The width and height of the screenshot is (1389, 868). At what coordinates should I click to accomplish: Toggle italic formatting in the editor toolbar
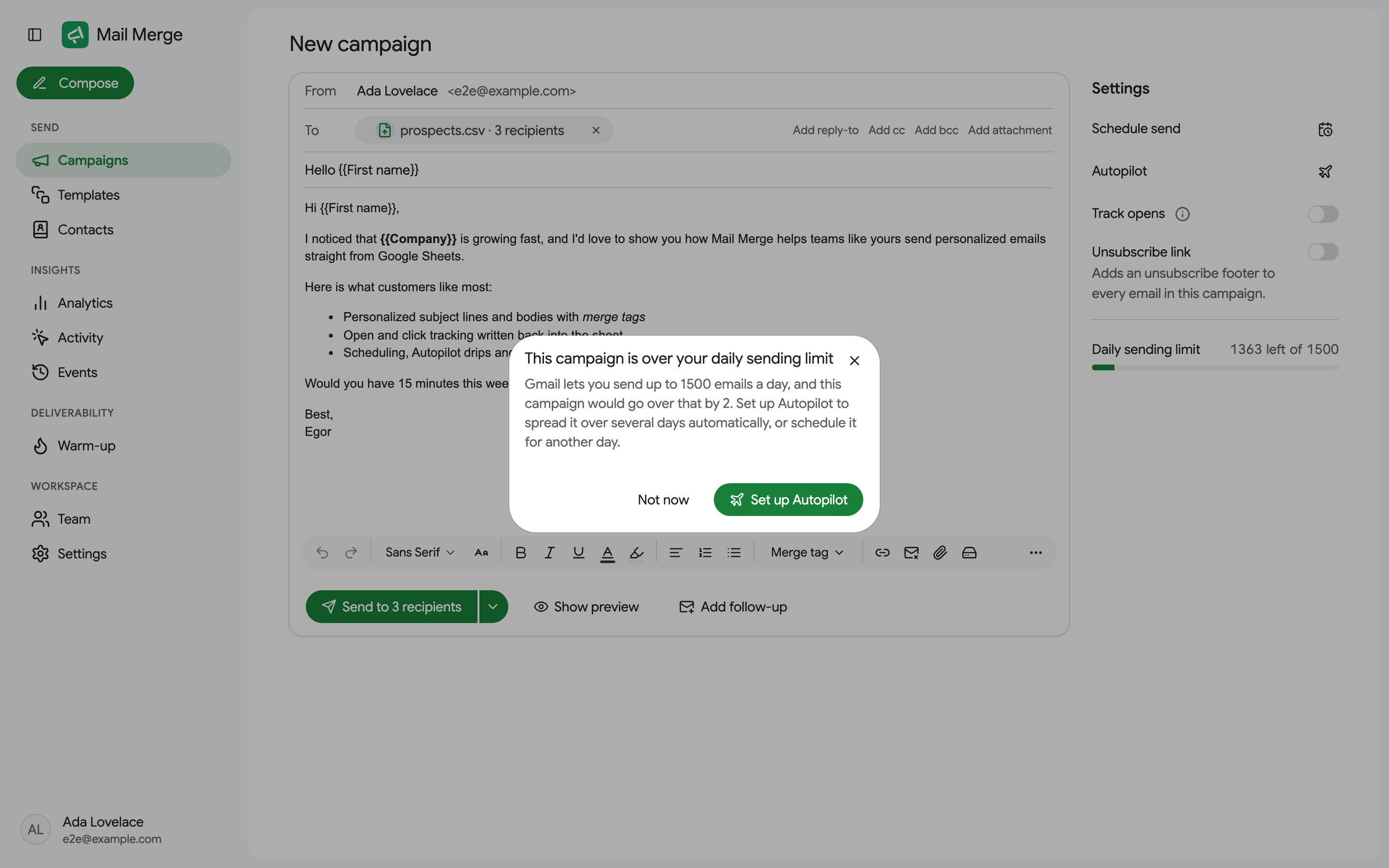tap(549, 552)
